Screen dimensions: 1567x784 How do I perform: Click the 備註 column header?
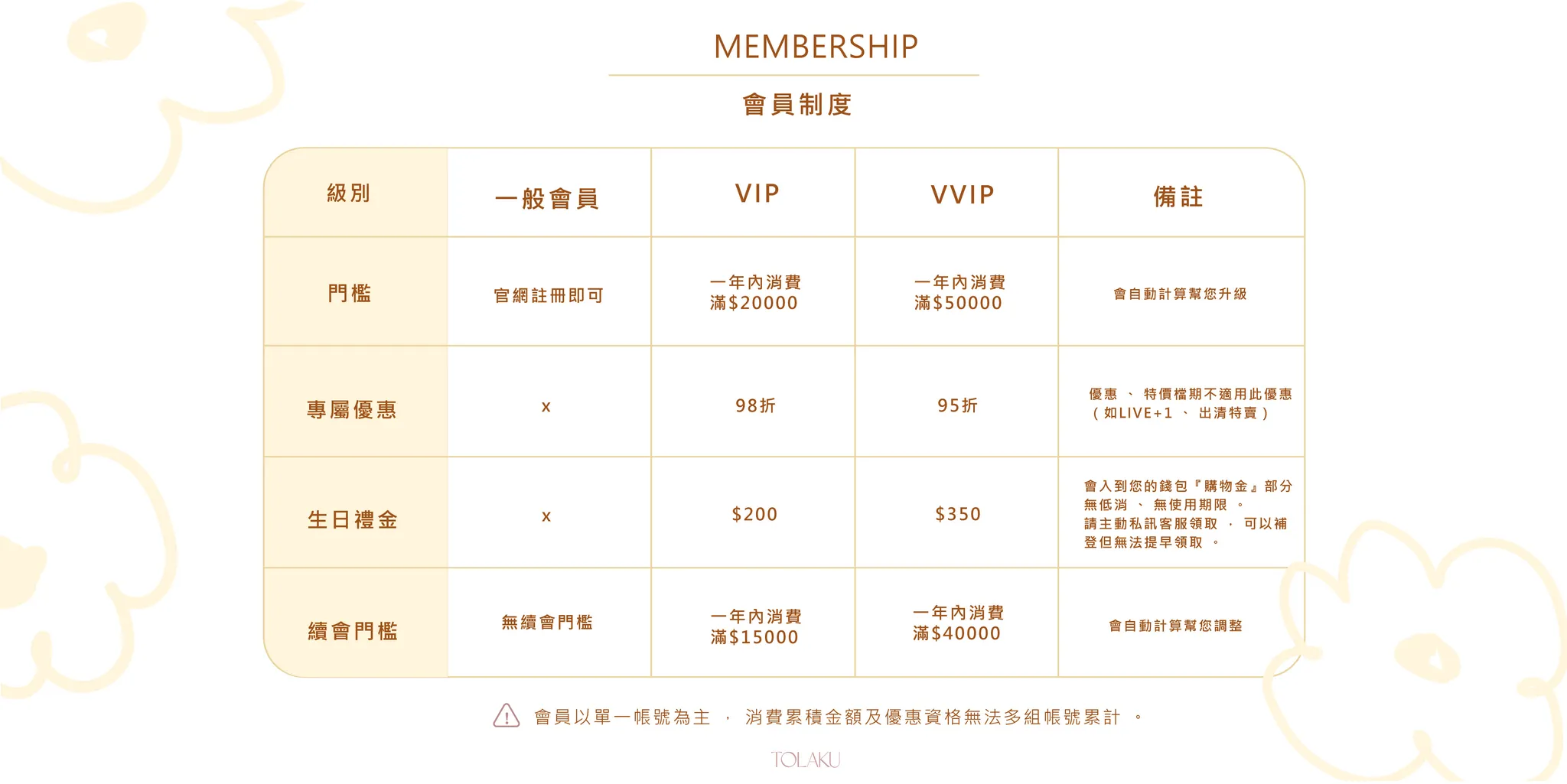click(x=1178, y=197)
